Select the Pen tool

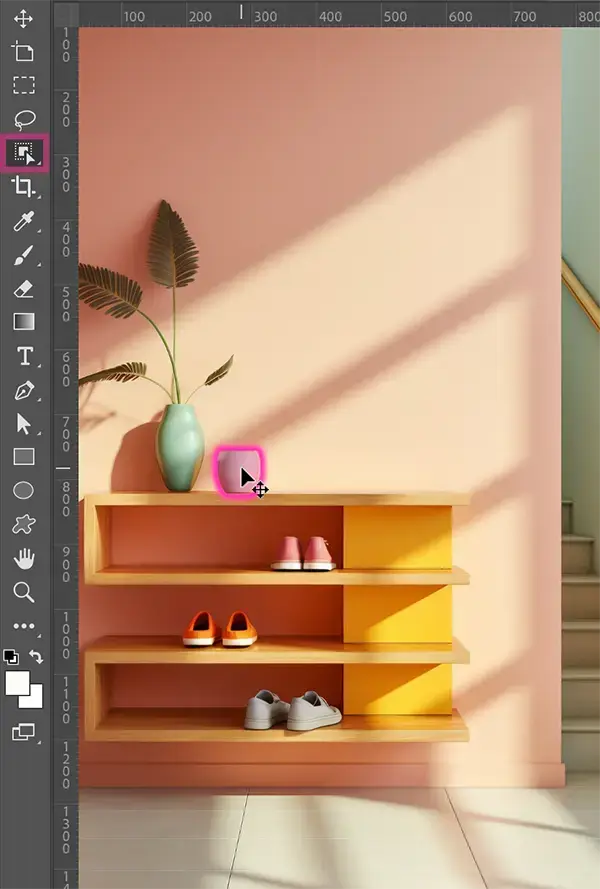(24, 390)
